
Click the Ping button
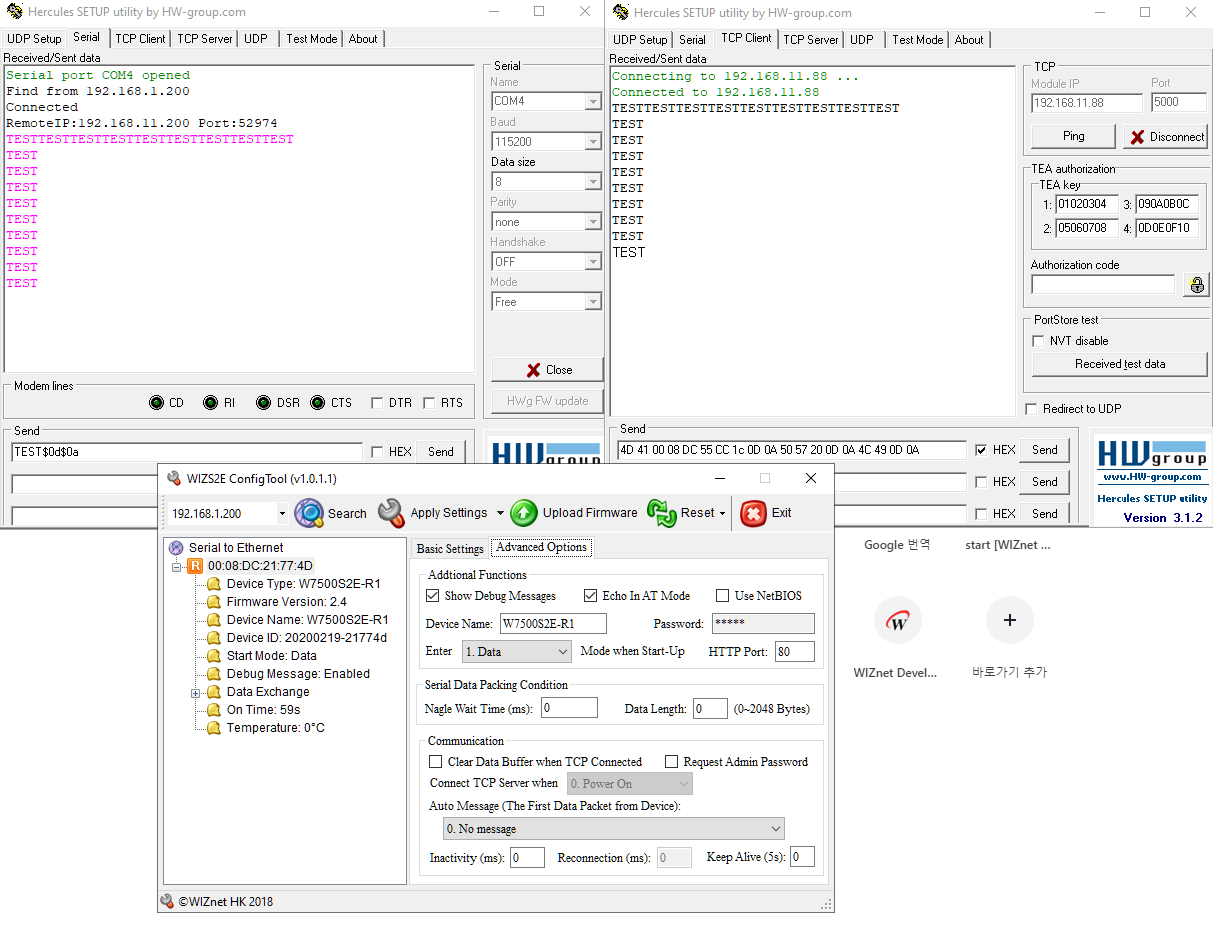tap(1074, 136)
